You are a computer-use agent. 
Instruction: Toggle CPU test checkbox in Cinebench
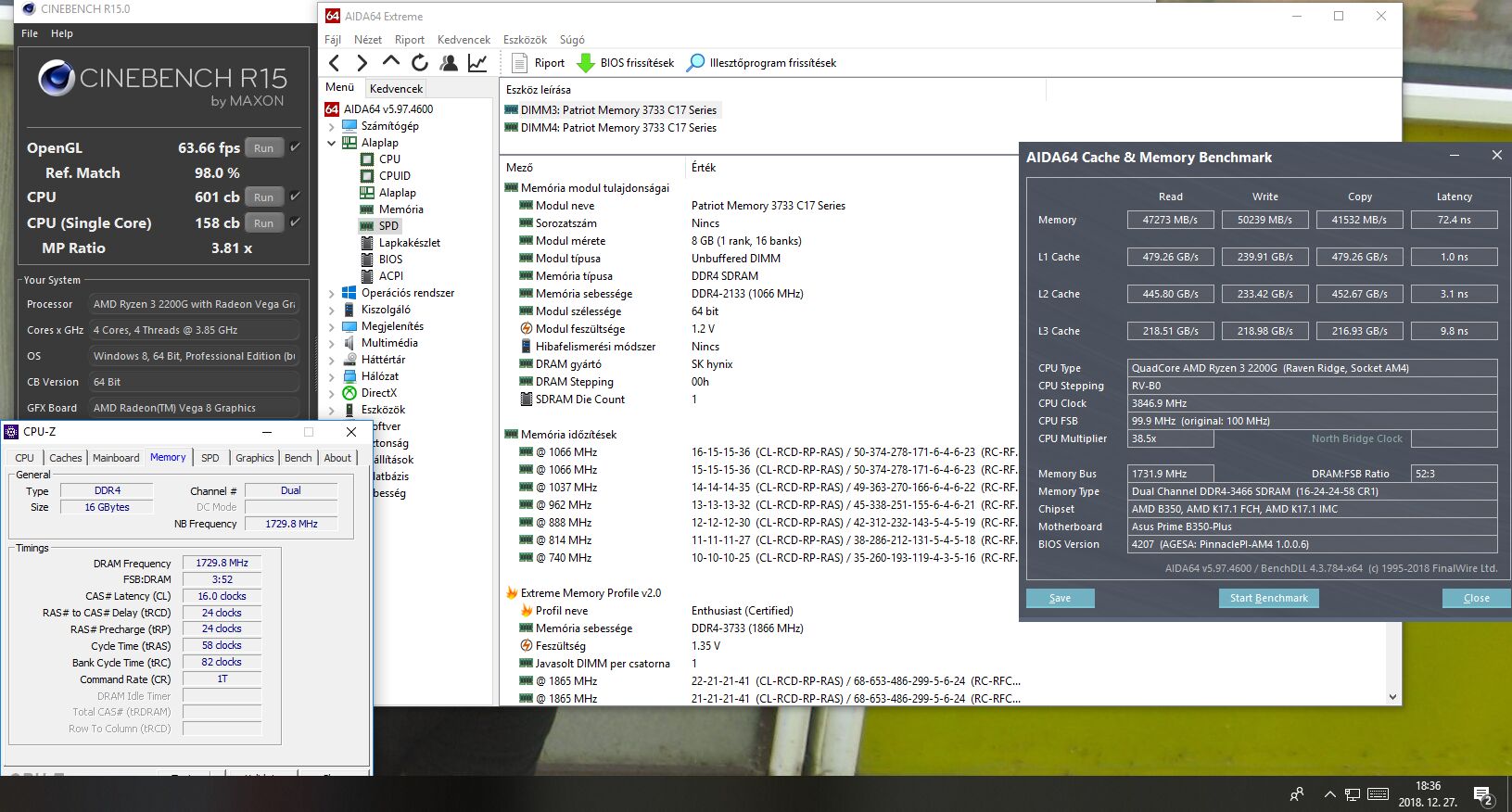295,196
